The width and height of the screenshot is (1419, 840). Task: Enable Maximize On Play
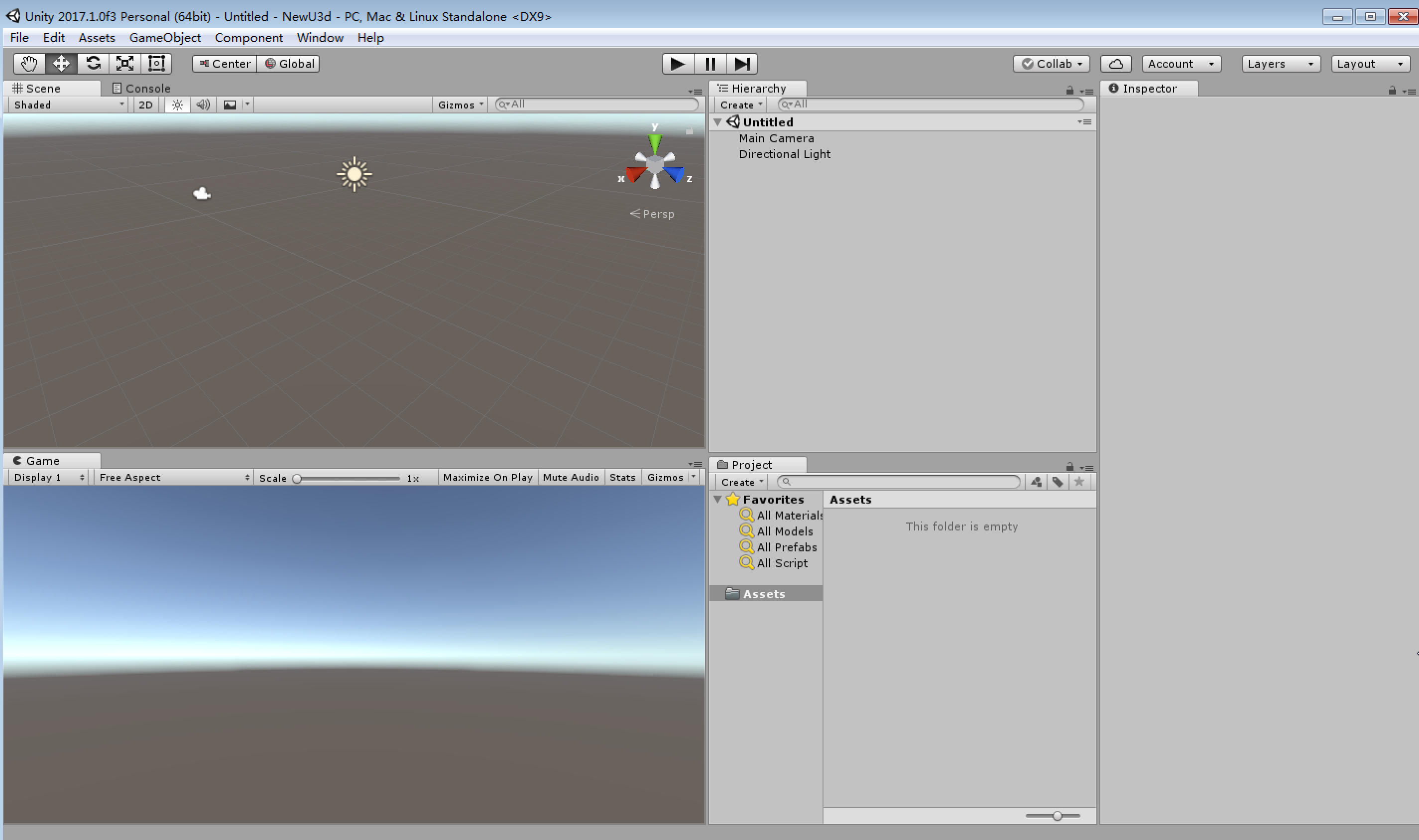click(x=487, y=477)
